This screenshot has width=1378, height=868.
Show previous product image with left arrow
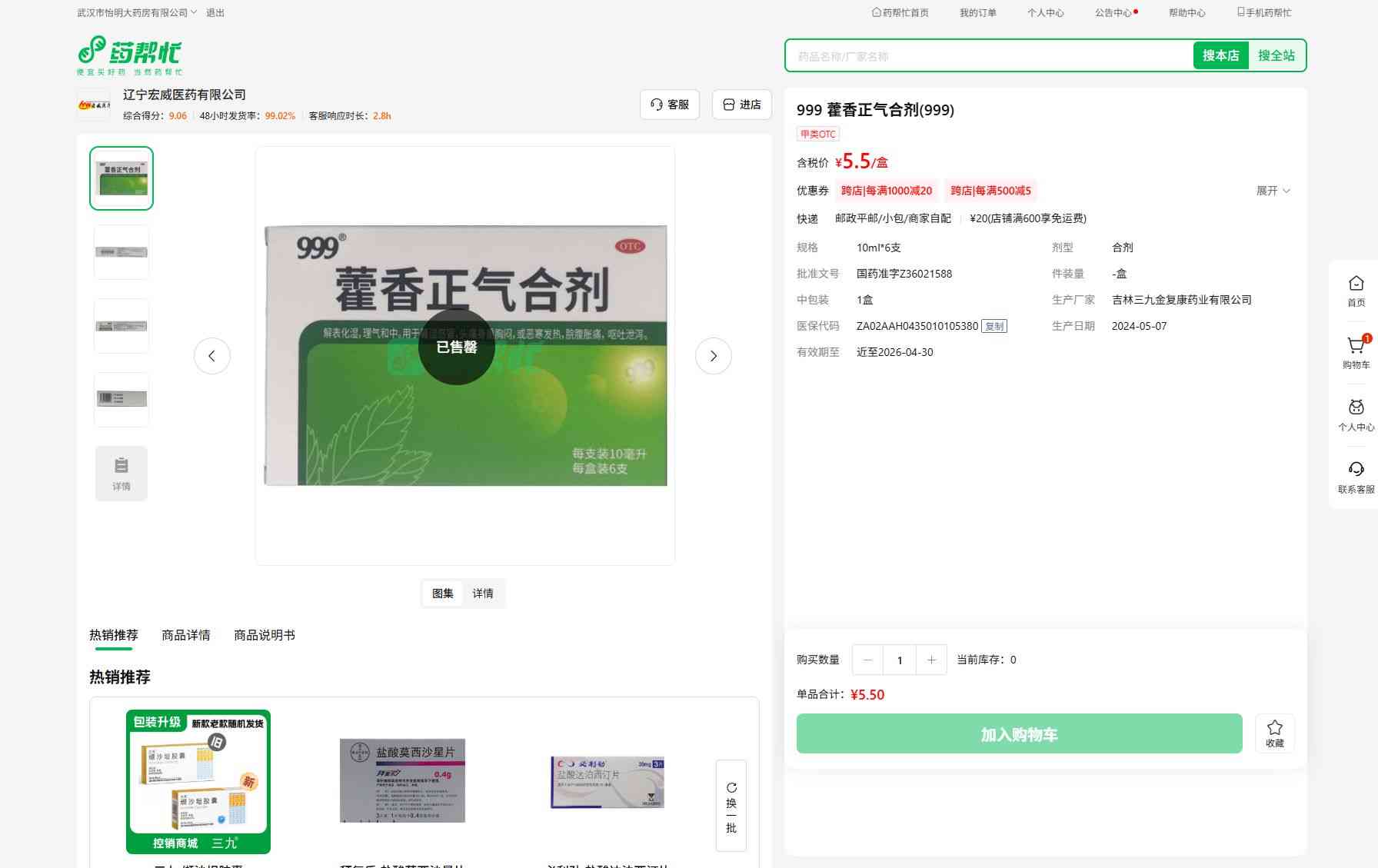click(212, 356)
